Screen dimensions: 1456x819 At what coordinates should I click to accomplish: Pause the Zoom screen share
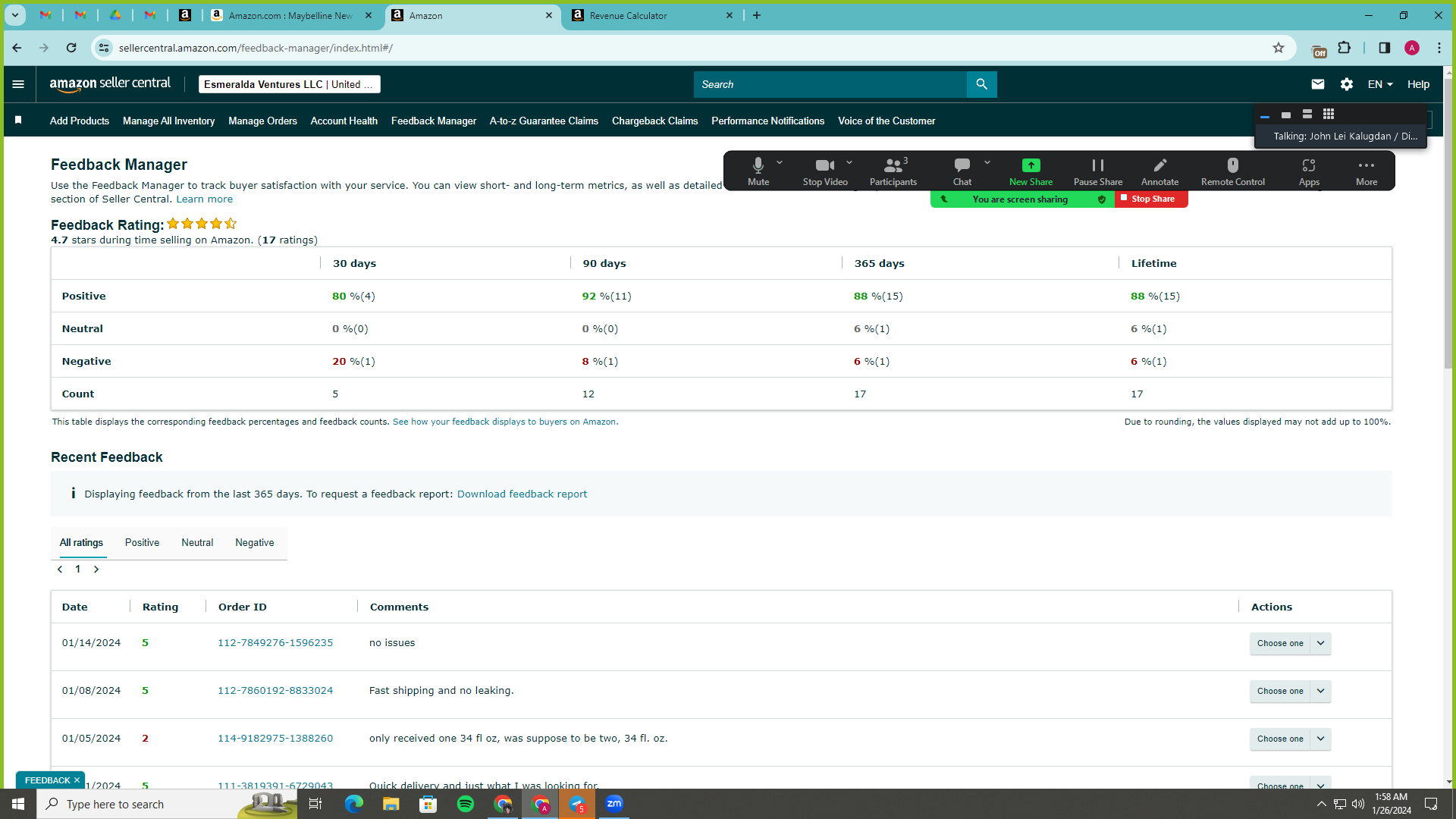click(x=1098, y=171)
